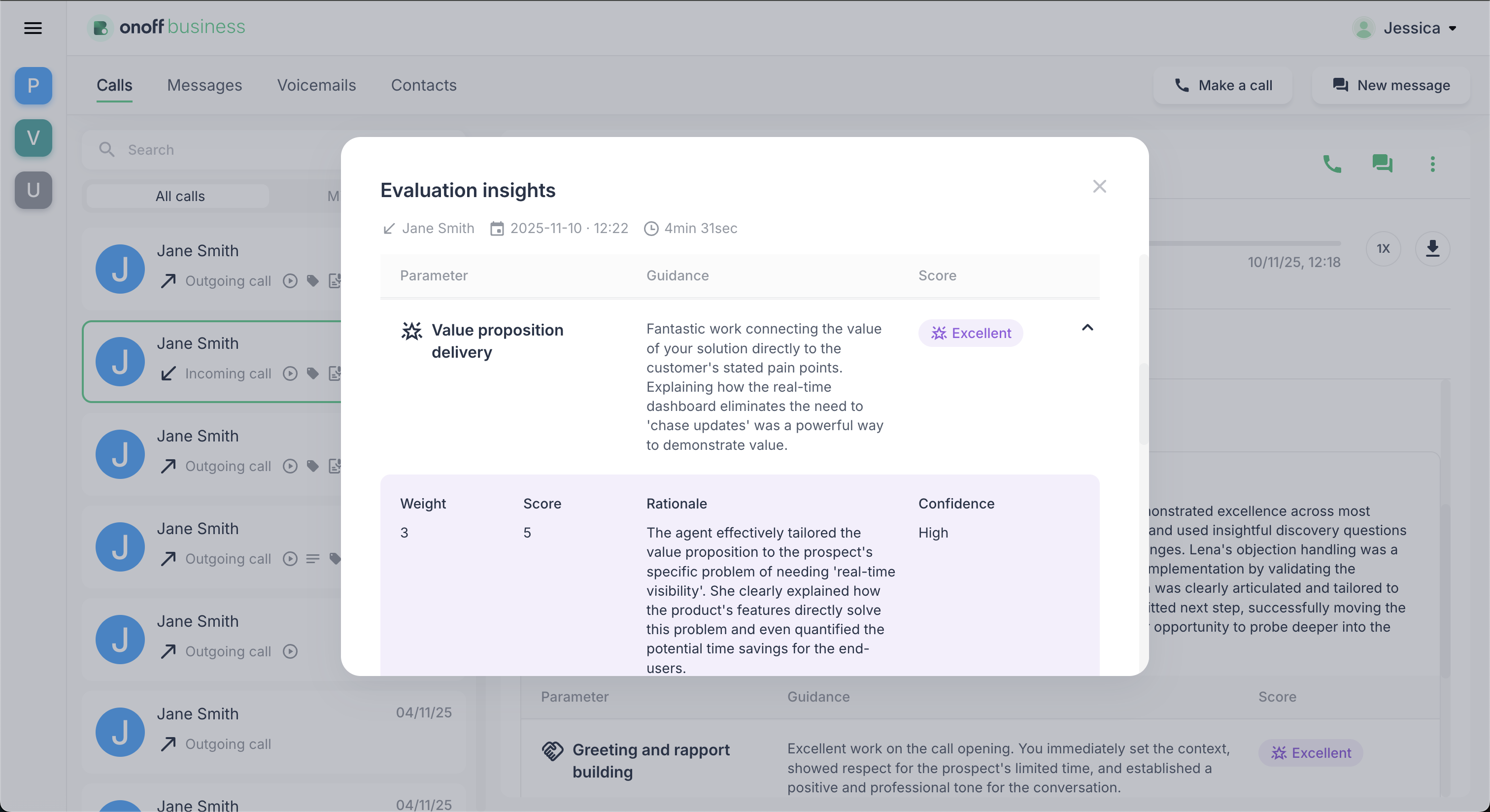The height and width of the screenshot is (812, 1490).
Task: Click the incoming arrow icon on Jane Smith call row
Action: point(169,373)
